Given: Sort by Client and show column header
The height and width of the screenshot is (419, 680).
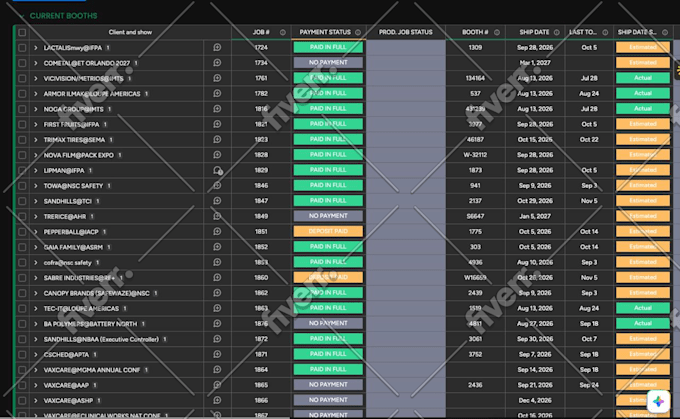Looking at the screenshot, I should point(130,32).
